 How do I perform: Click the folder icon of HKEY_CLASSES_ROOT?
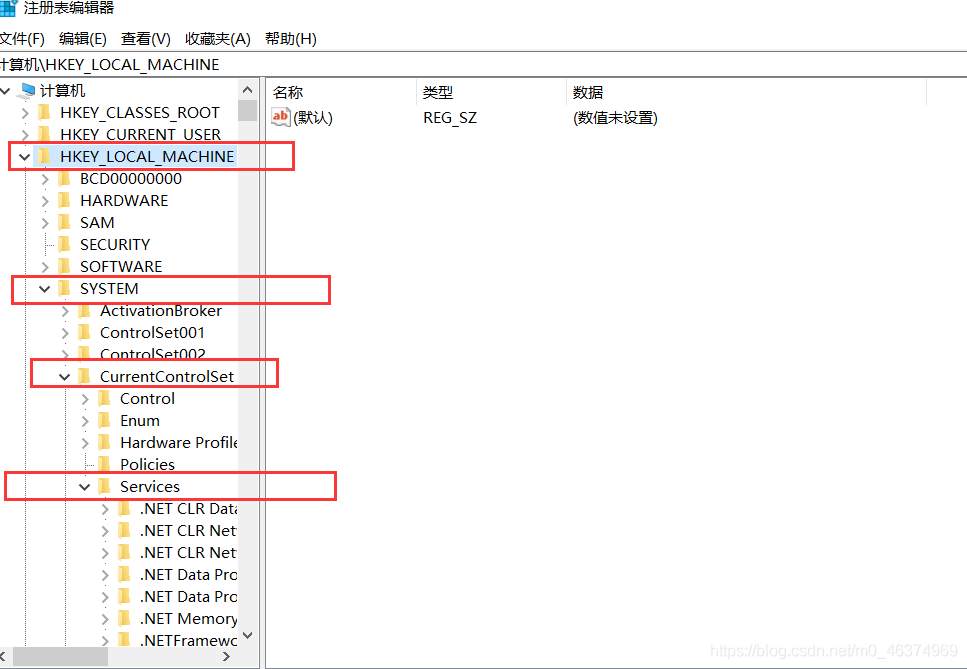pos(44,112)
